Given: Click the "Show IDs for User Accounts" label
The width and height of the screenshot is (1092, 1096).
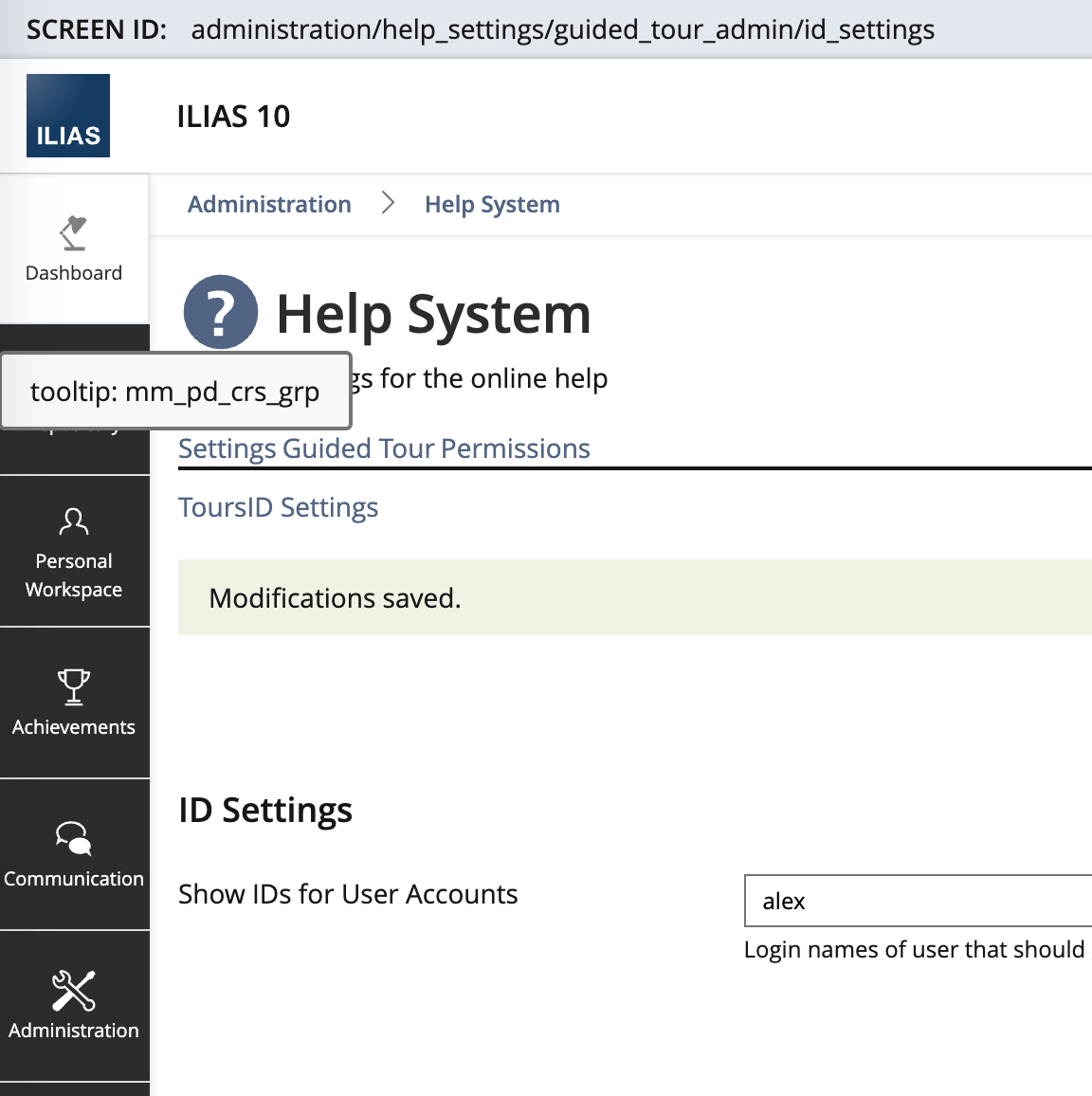Looking at the screenshot, I should (x=348, y=894).
